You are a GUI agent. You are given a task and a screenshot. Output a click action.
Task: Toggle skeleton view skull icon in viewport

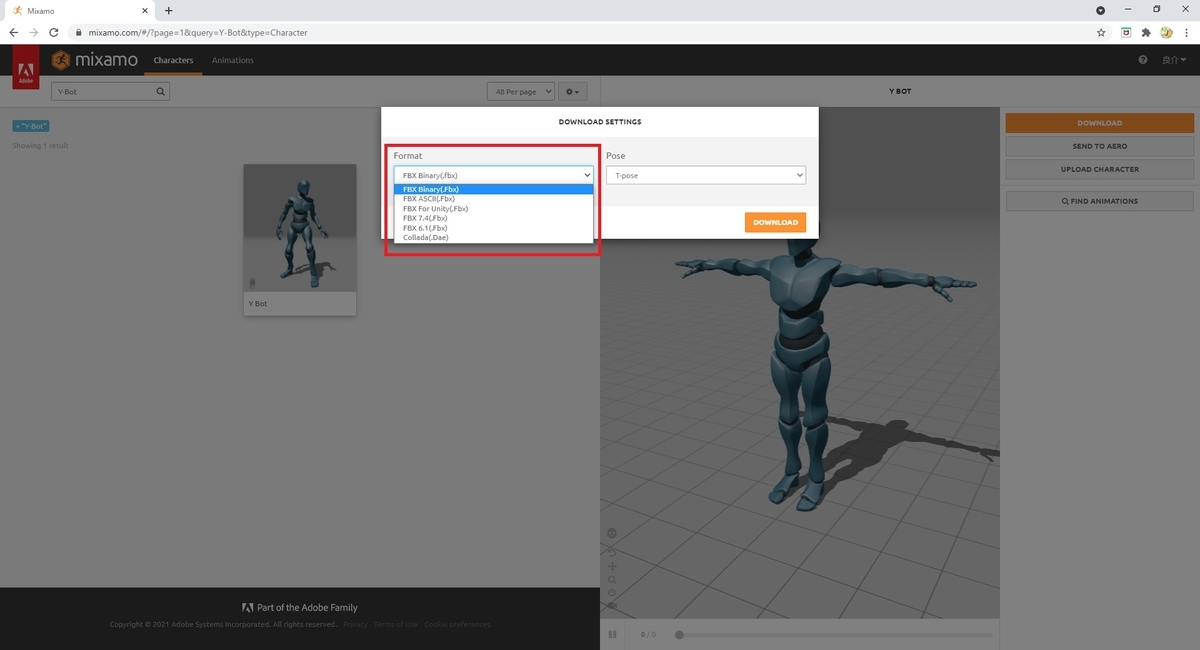612,533
